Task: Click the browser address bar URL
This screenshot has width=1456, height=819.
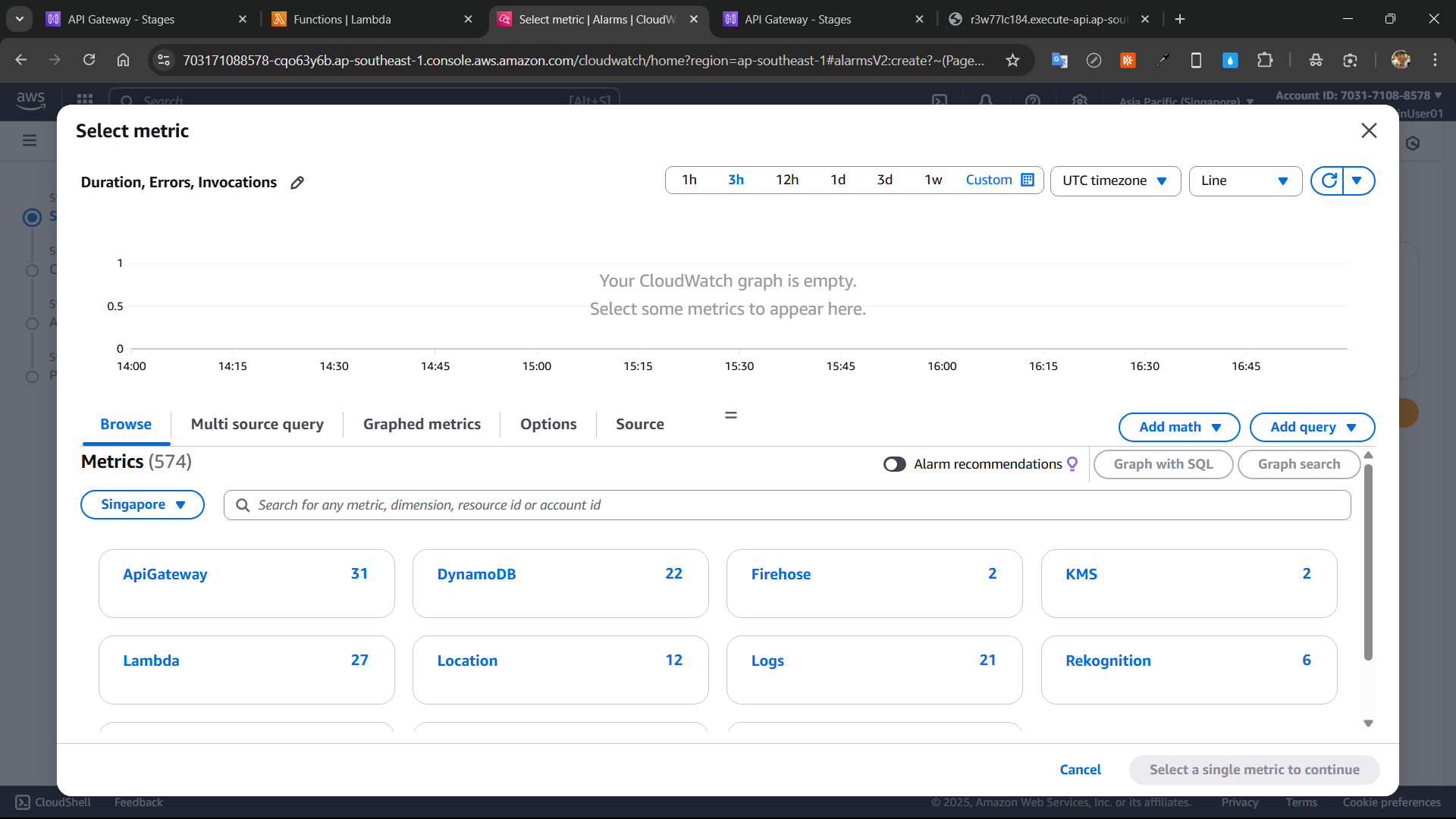Action: [x=584, y=60]
